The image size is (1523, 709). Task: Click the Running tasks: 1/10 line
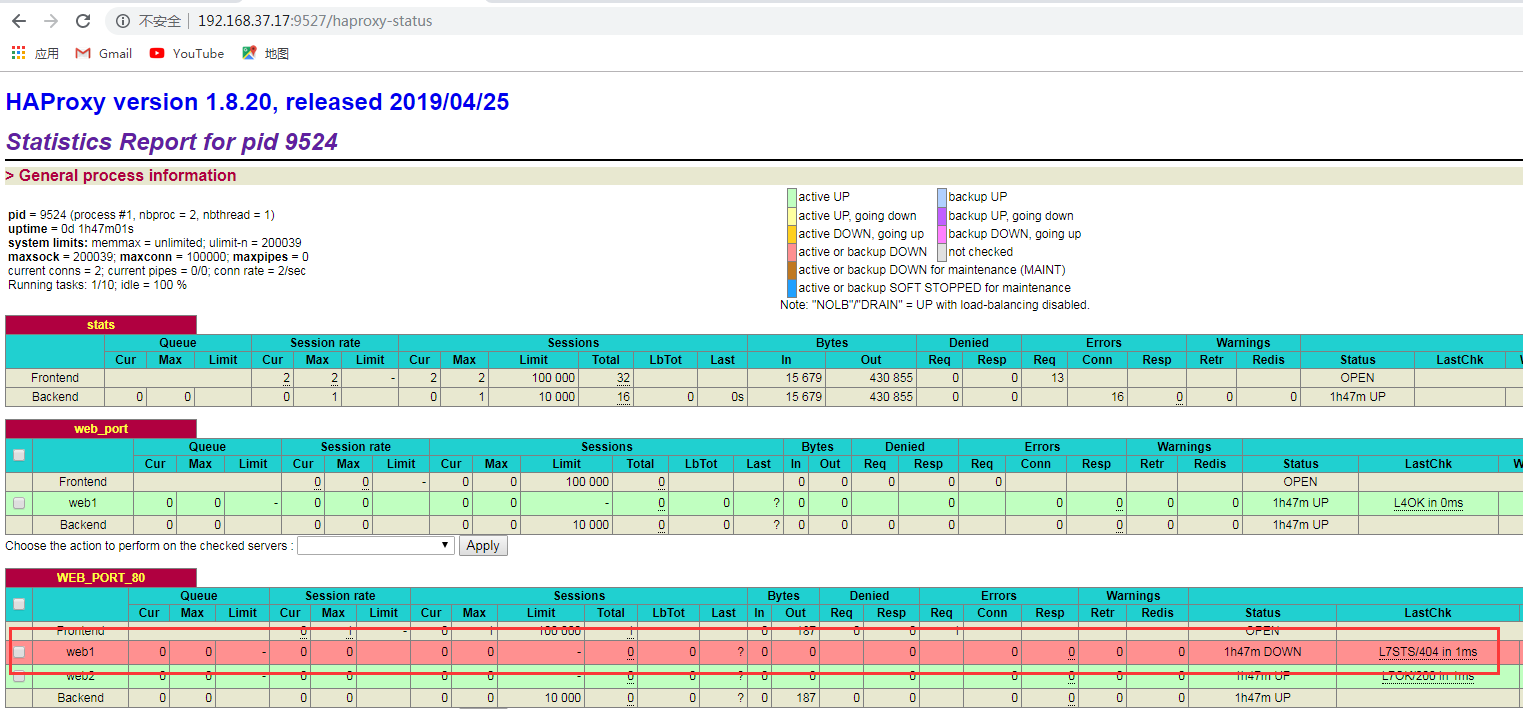click(97, 285)
